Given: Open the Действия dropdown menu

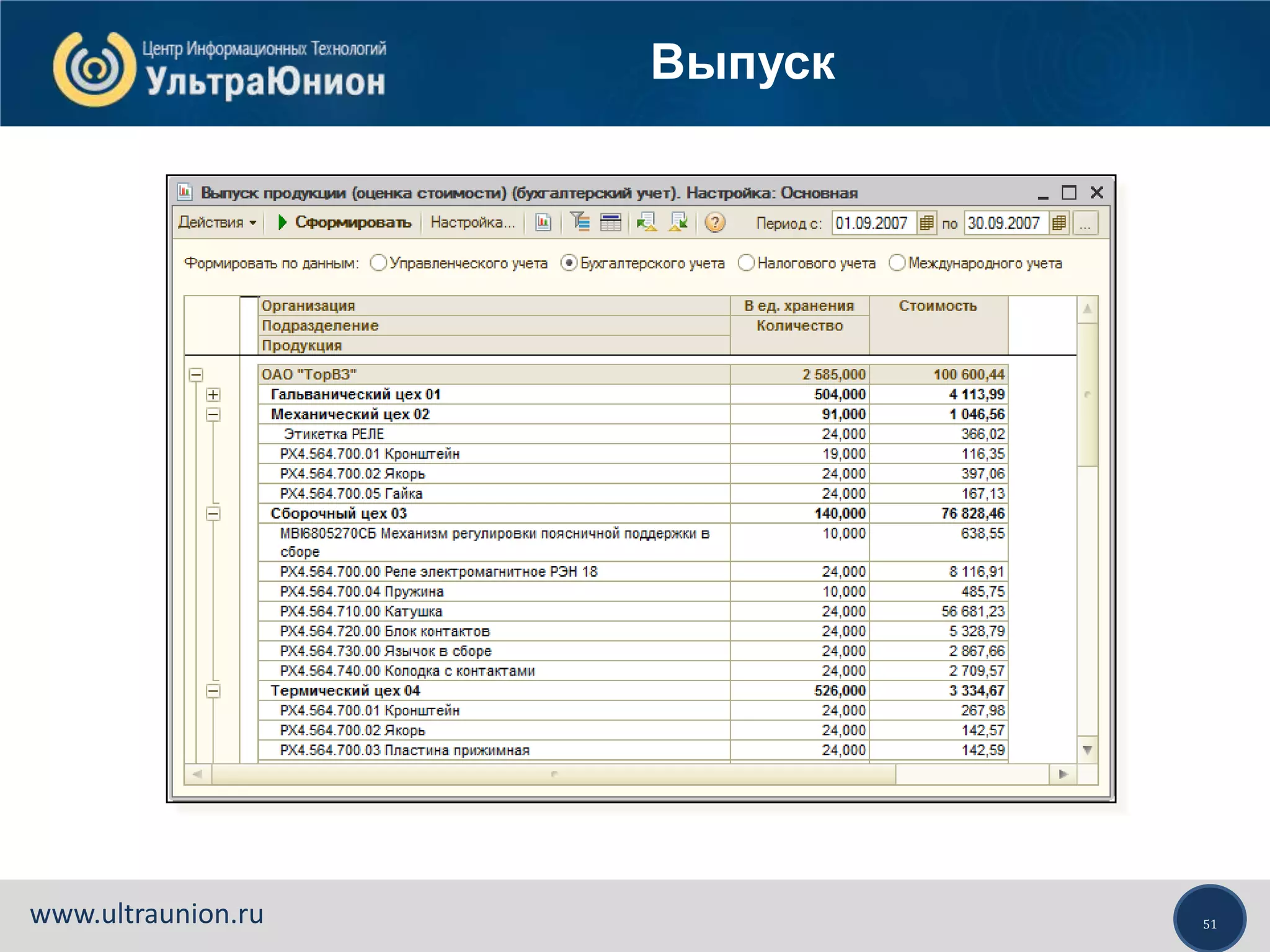Looking at the screenshot, I should click(217, 222).
